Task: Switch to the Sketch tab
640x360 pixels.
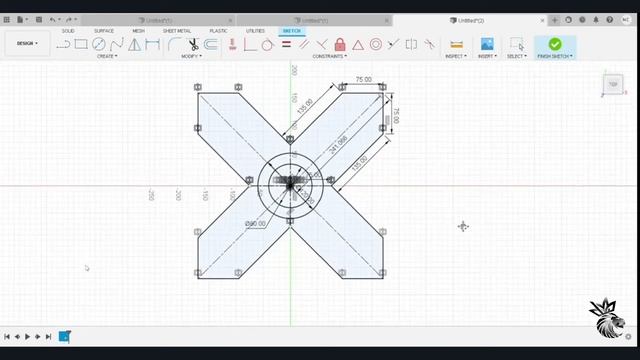Action: pyautogui.click(x=292, y=31)
